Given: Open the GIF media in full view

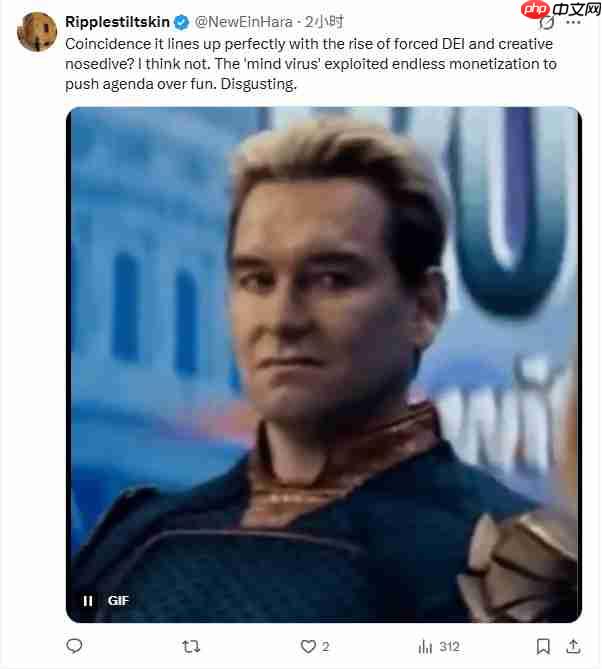Looking at the screenshot, I should 324,364.
